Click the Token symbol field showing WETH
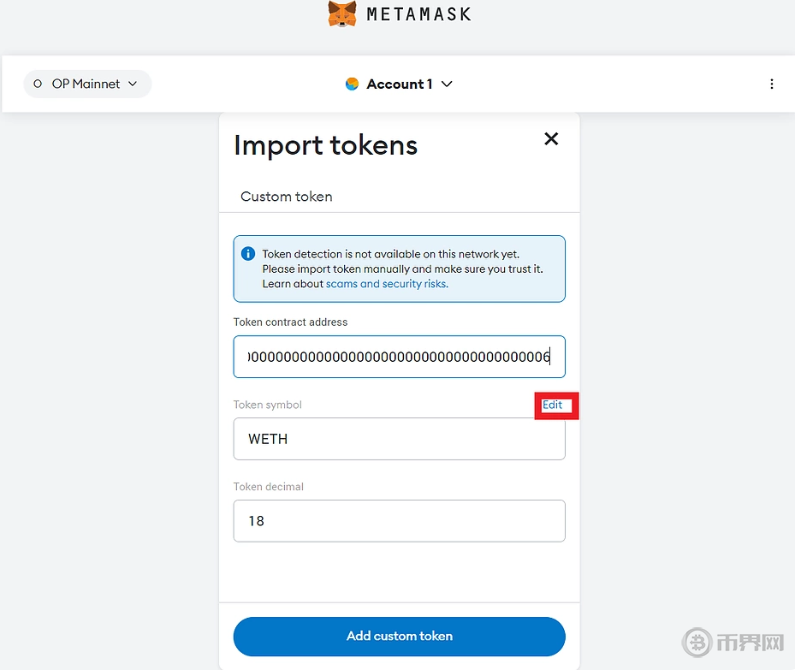Image resolution: width=795 pixels, height=670 pixels. [x=399, y=439]
